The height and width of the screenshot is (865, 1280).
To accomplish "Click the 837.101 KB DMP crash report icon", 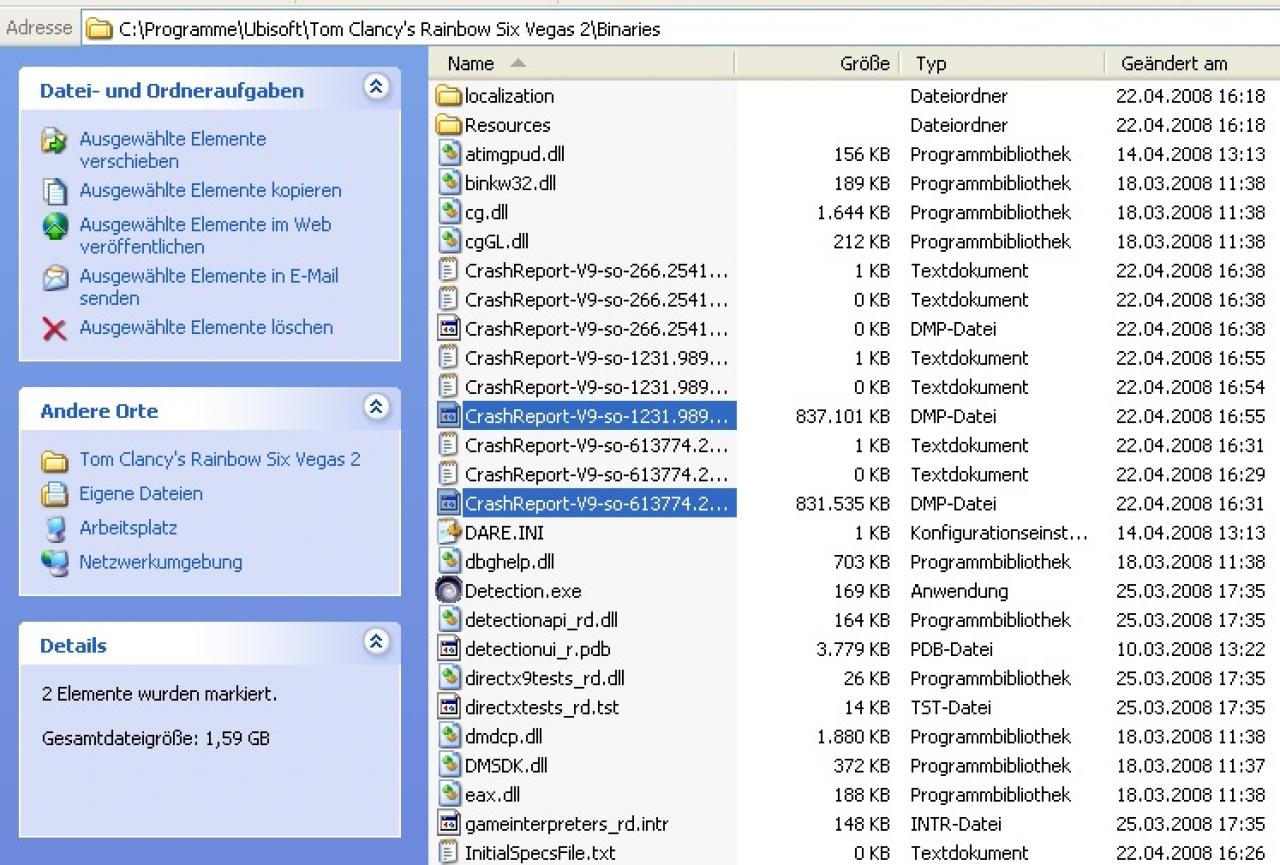I will click(x=449, y=416).
